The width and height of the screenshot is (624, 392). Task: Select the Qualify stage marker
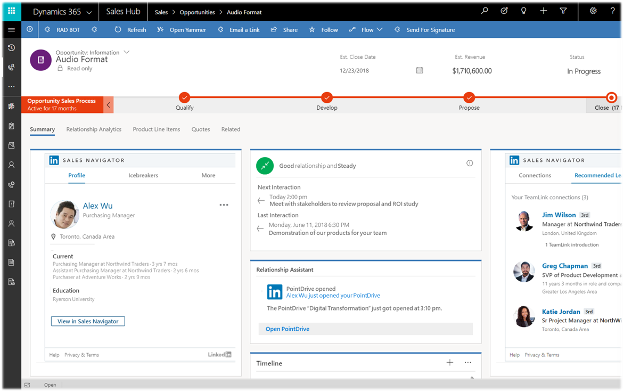click(x=184, y=98)
